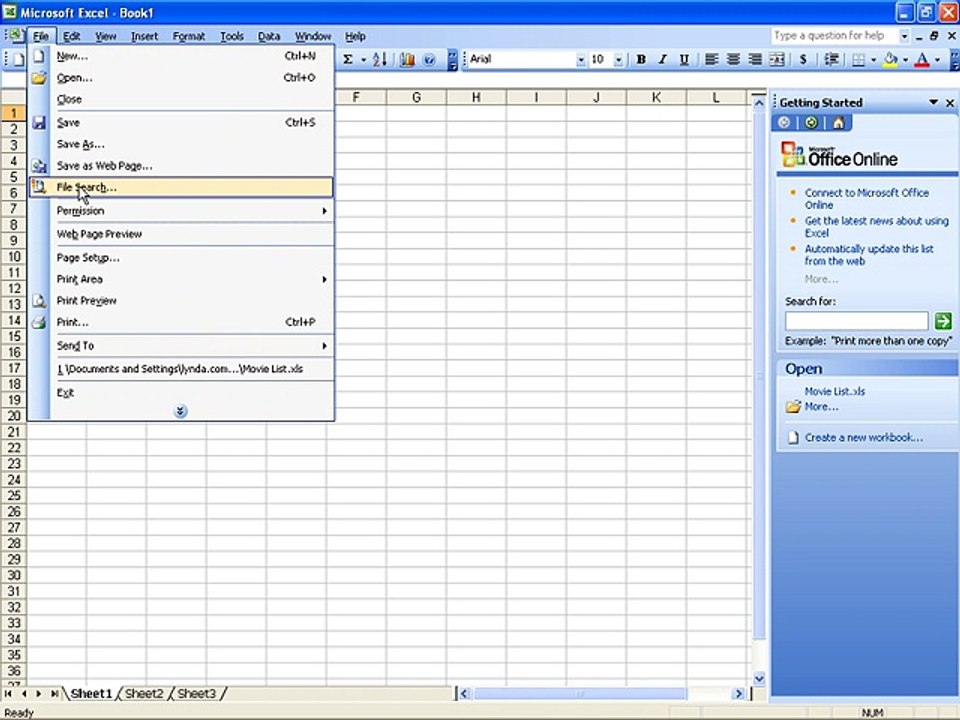Viewport: 960px width, 720px height.
Task: Open the Fill Color dropdown arrow
Action: (x=906, y=59)
